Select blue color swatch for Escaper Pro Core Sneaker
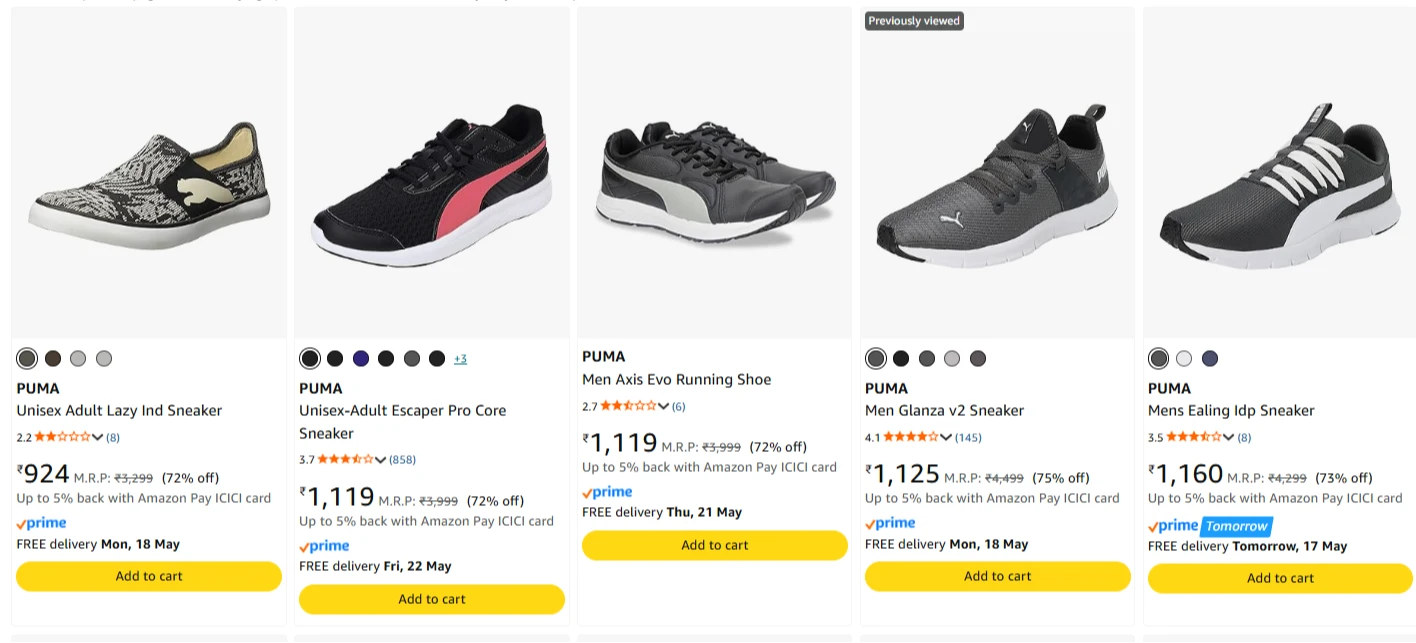 [361, 358]
